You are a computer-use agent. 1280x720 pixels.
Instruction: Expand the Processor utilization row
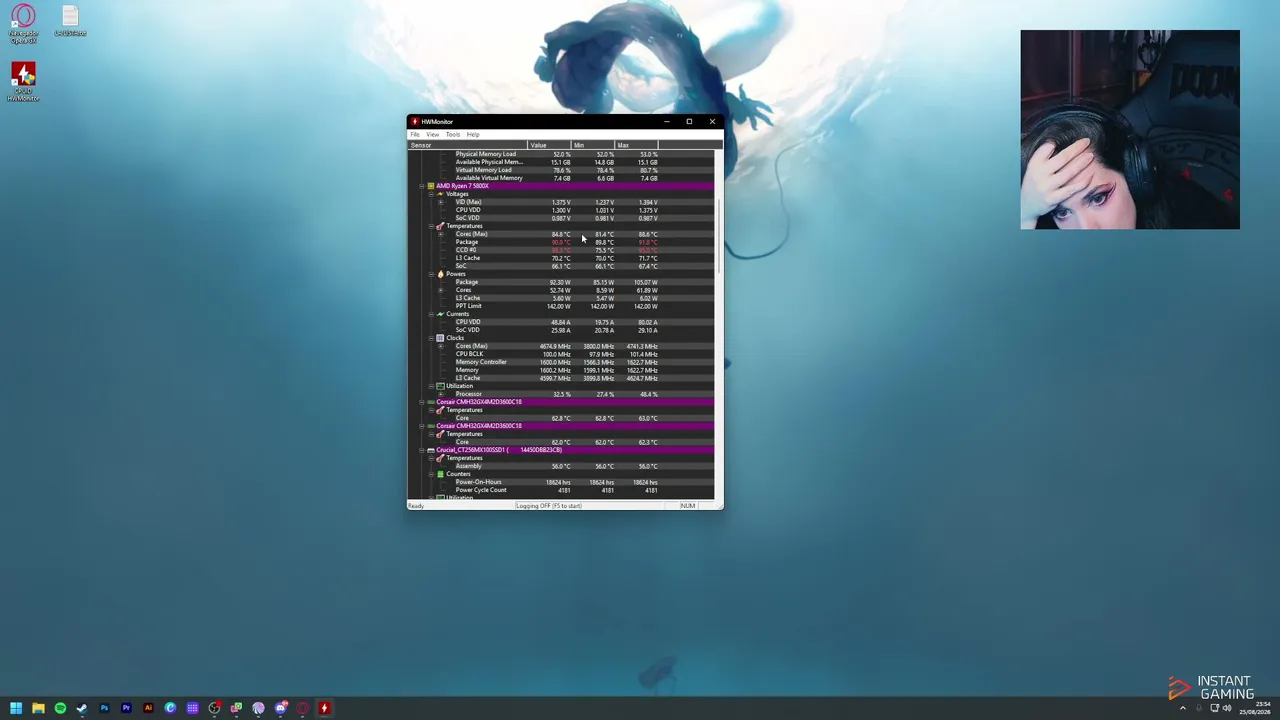[x=440, y=394]
